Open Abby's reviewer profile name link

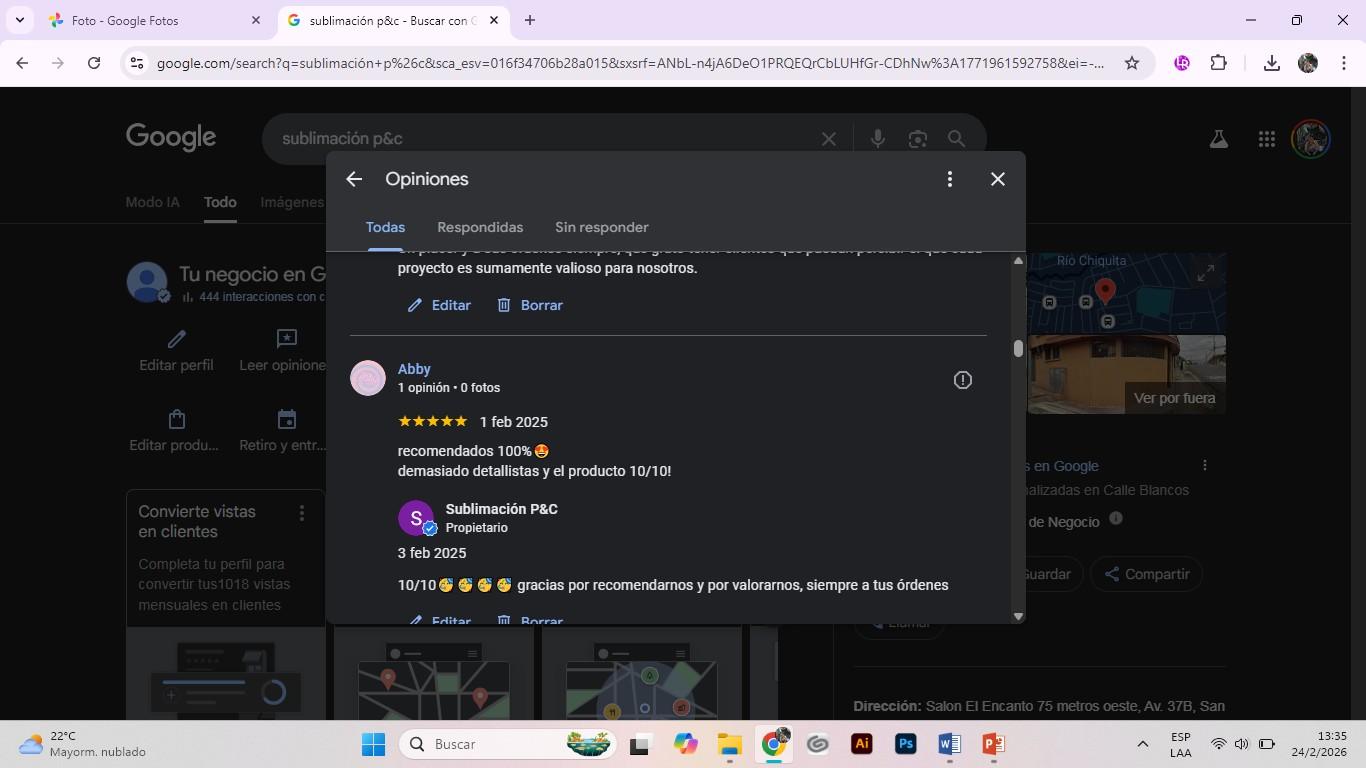point(414,369)
